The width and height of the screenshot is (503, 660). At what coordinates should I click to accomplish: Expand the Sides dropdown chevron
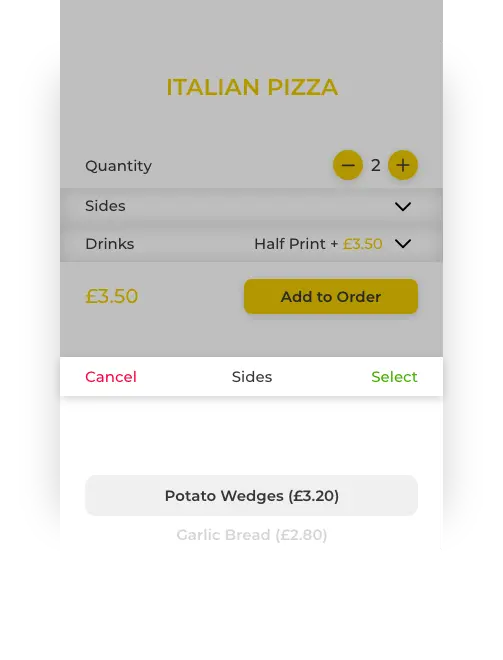pos(403,206)
